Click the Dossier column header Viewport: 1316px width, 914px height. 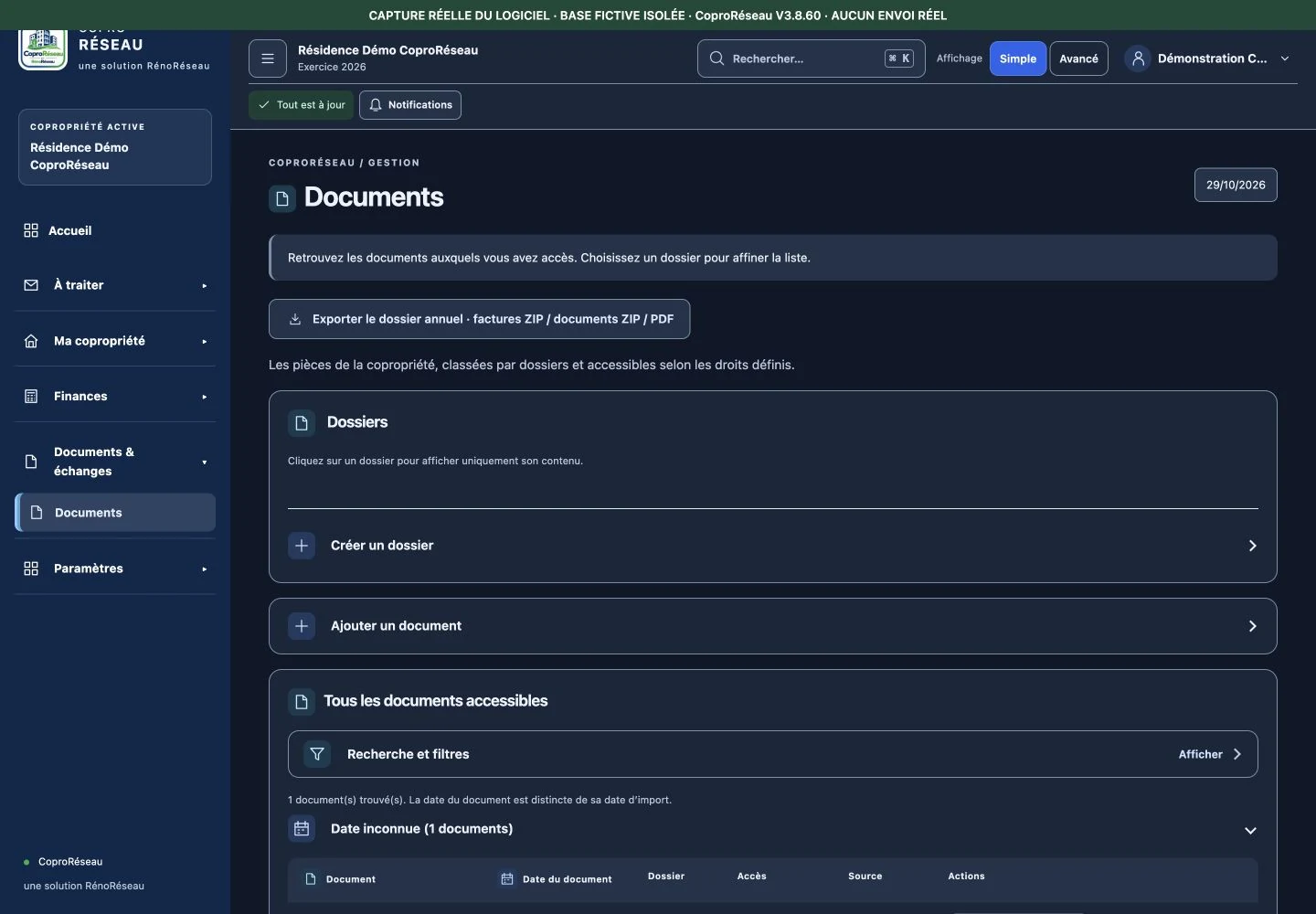666,876
